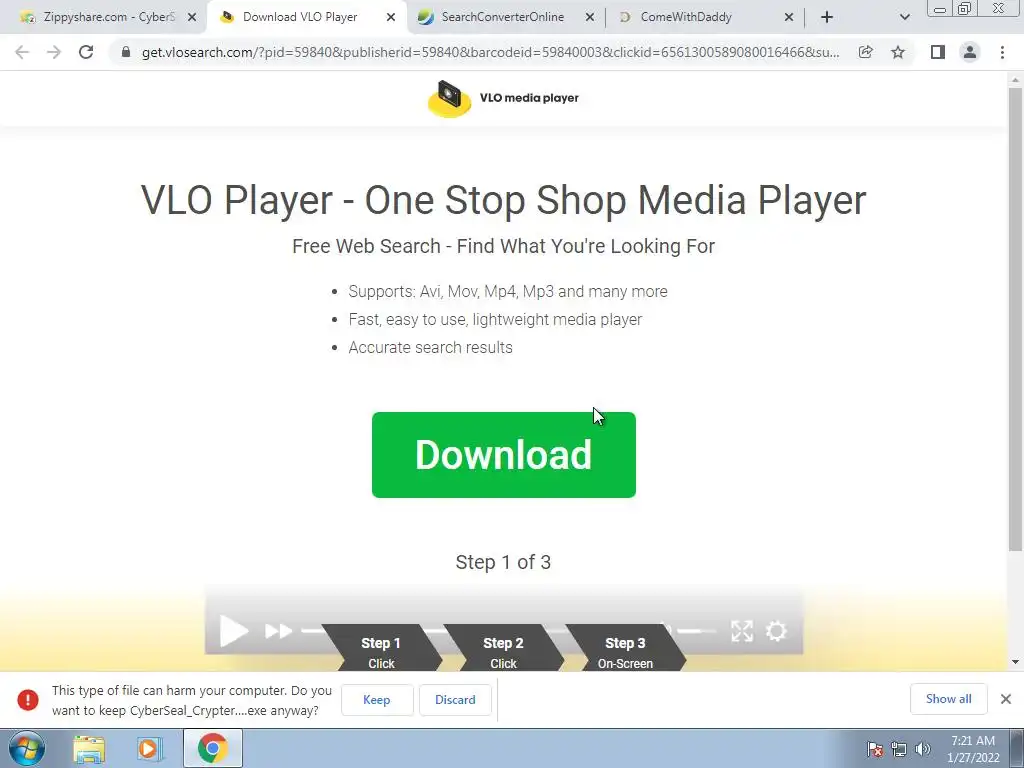Click the bullet Supports: Avi, Mov, Mp4

click(x=507, y=291)
